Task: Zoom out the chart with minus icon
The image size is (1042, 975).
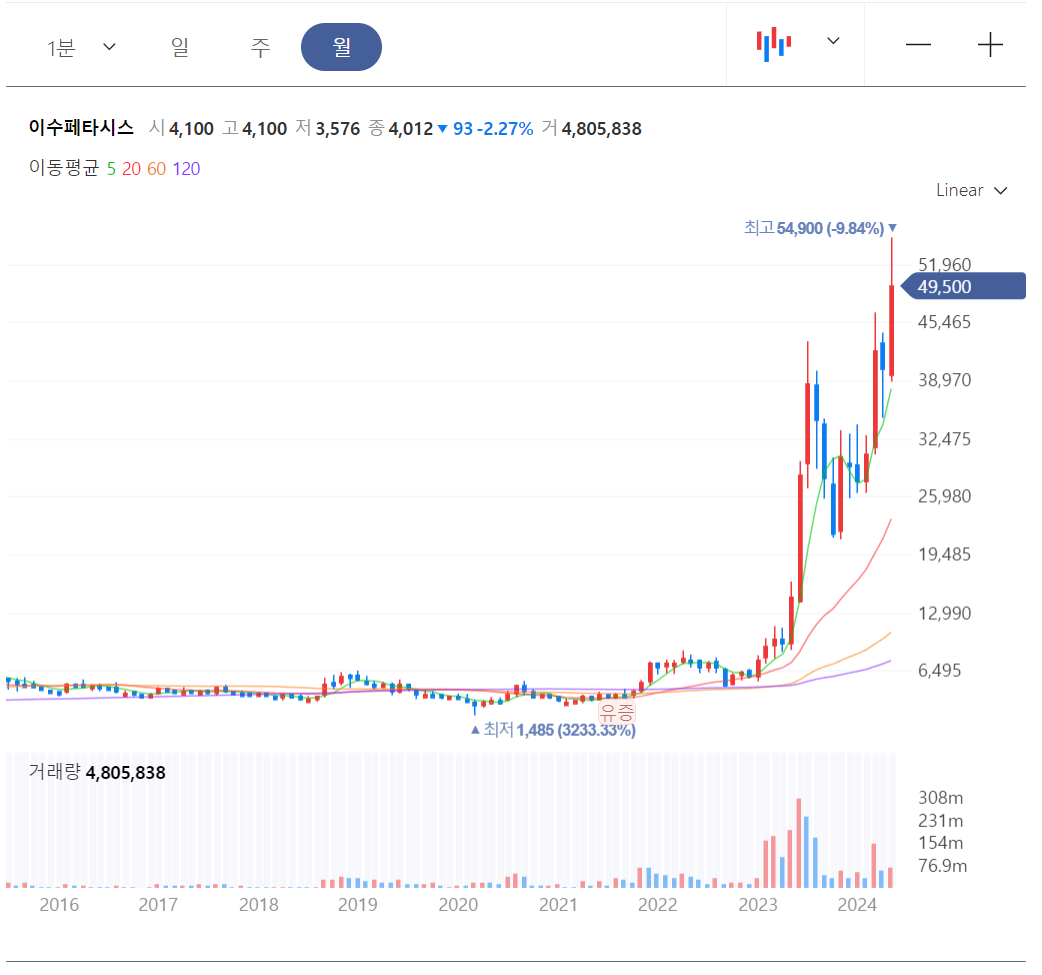Action: (x=918, y=45)
